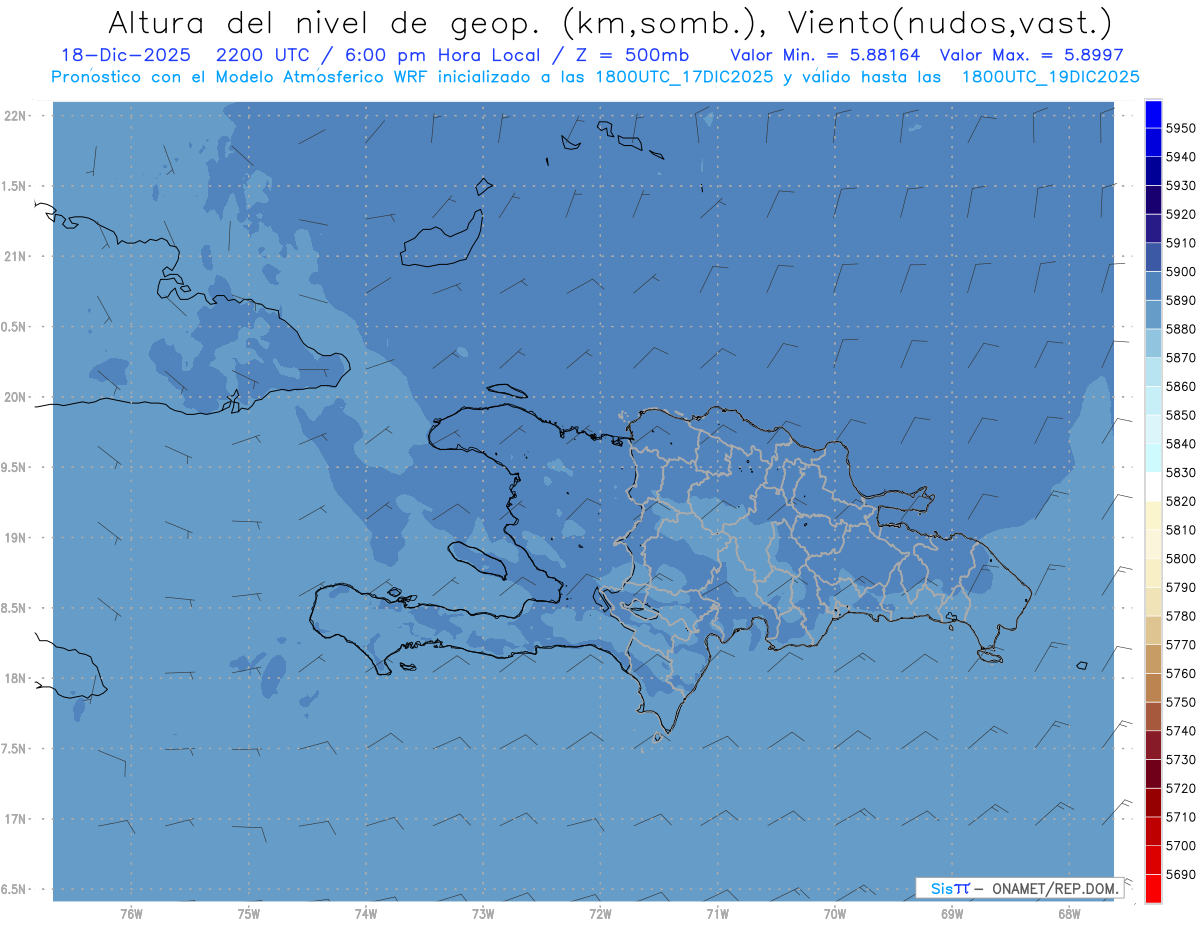Click the '5800' color bar label
The height and width of the screenshot is (927, 1200).
1180,558
